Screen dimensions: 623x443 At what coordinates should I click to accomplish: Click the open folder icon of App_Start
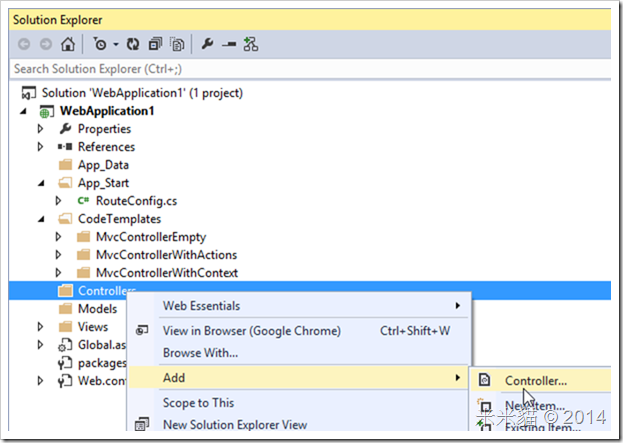coord(65,183)
